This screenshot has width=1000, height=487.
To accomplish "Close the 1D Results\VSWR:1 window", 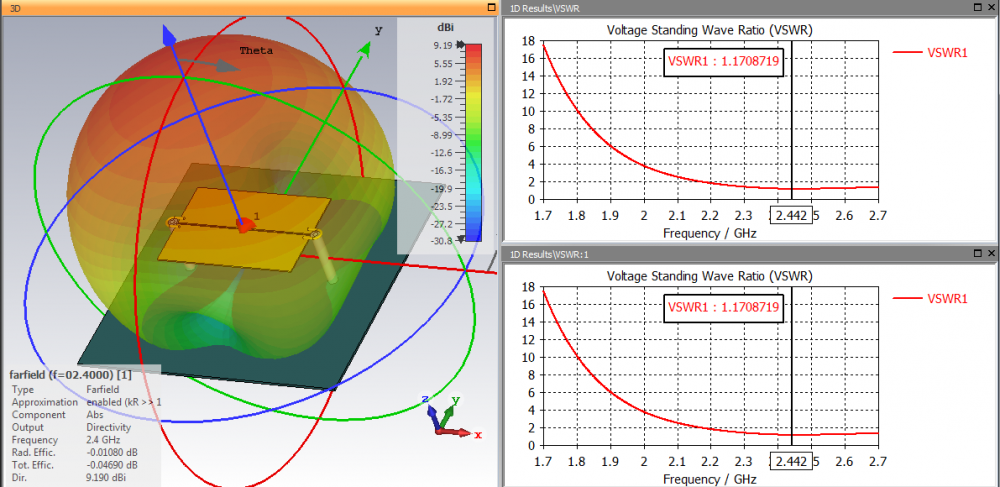I will click(990, 253).
